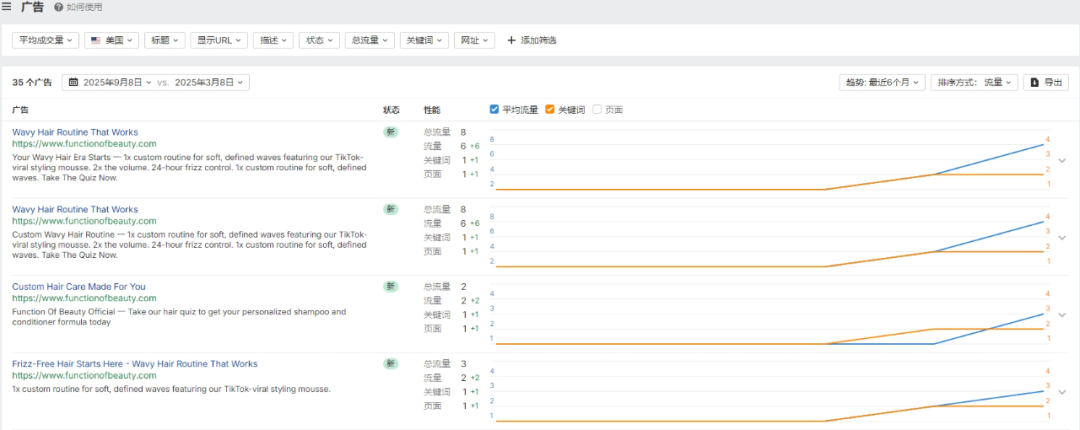Uncheck the 关键词 chart checkbox
The width and height of the screenshot is (1080, 430).
pyautogui.click(x=551, y=109)
